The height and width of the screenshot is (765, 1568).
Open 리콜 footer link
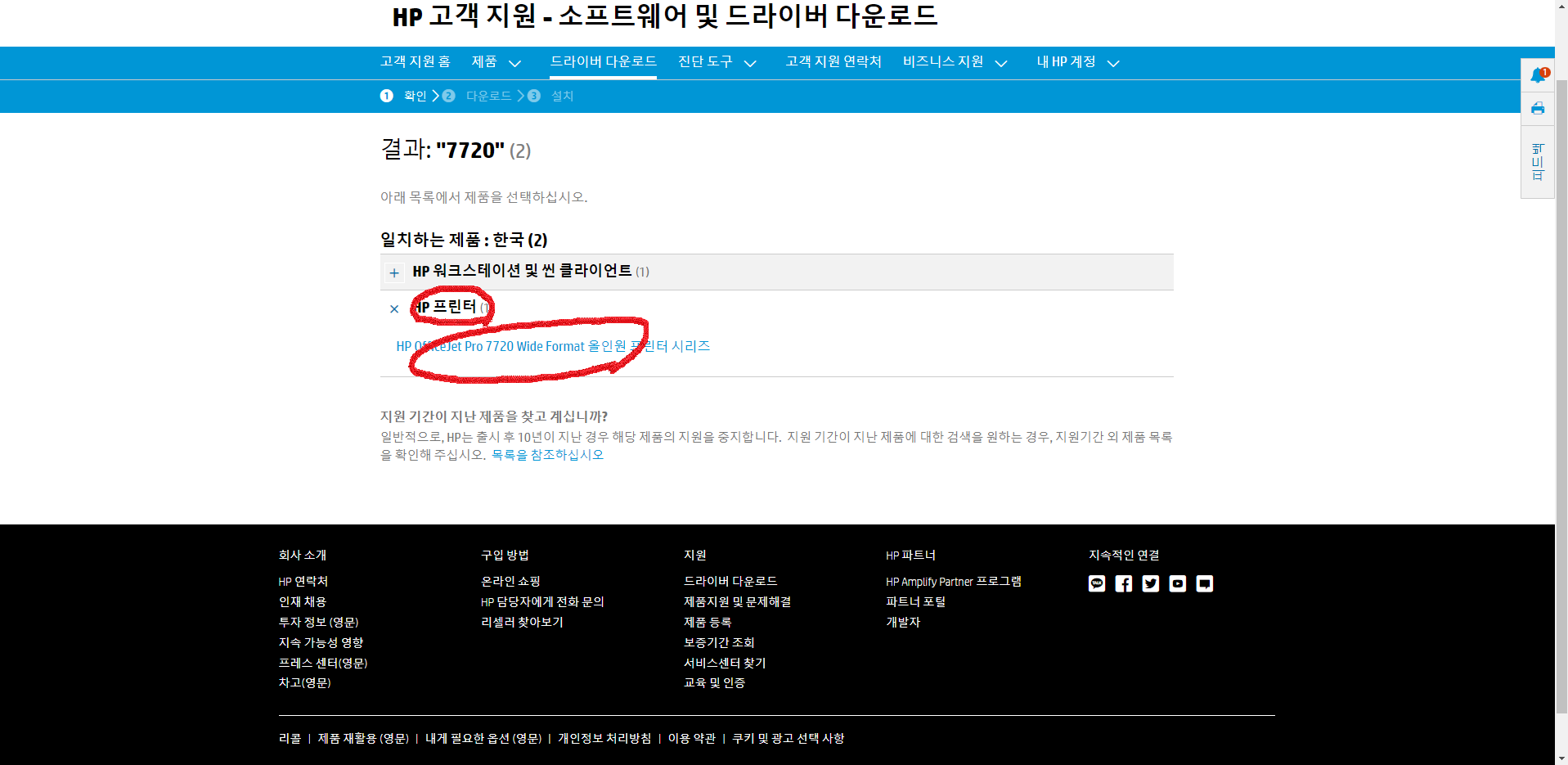[x=290, y=739]
